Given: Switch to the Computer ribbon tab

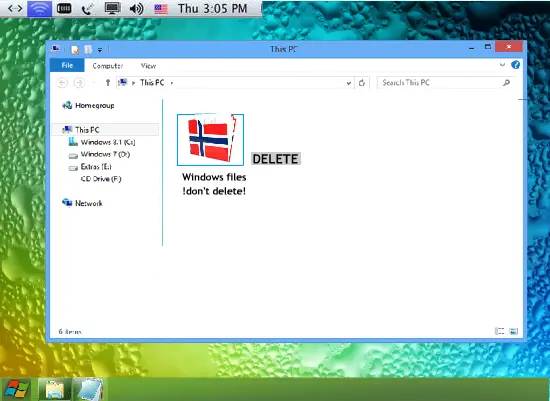Looking at the screenshot, I should 108,66.
